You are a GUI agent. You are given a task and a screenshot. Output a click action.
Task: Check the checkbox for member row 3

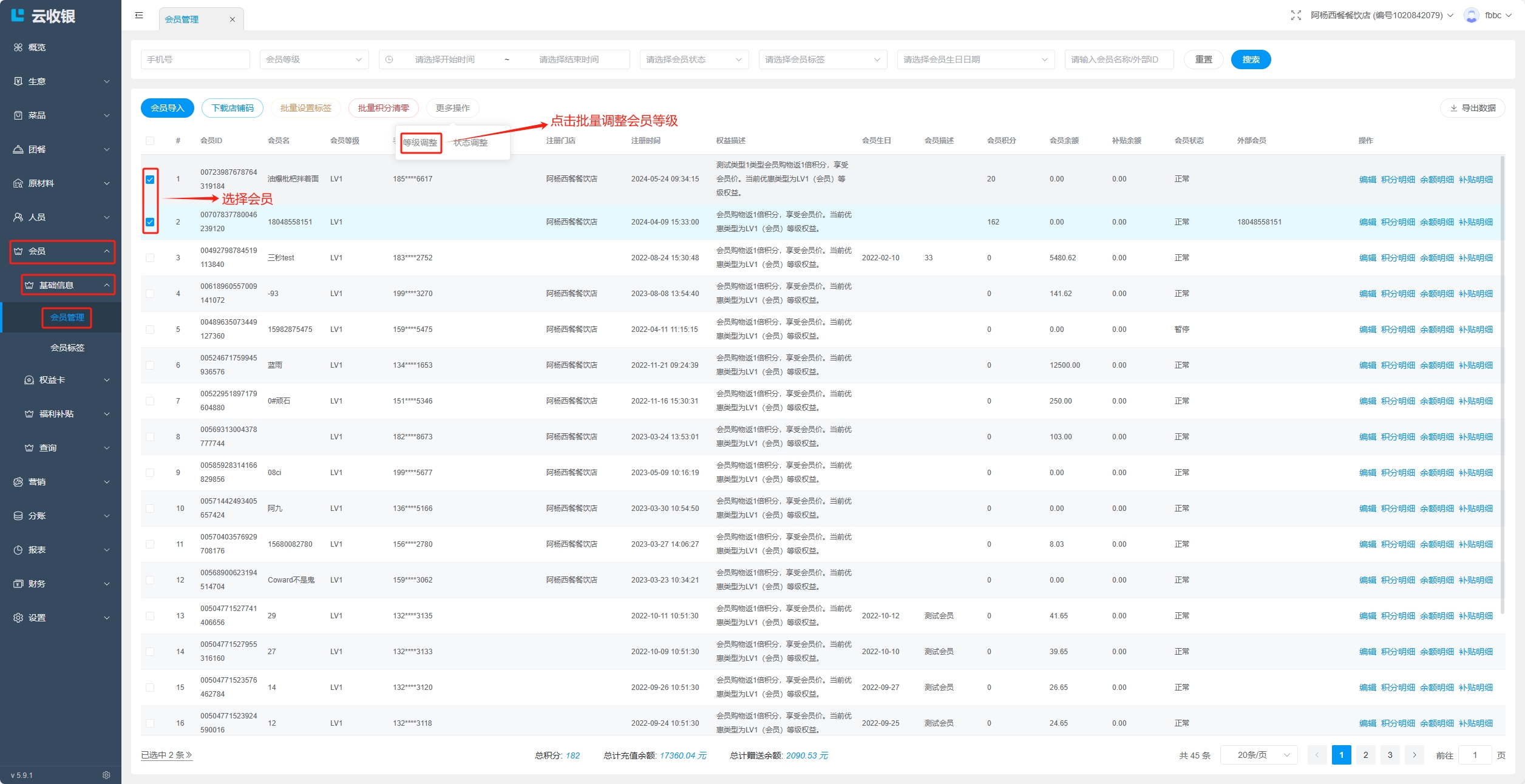point(150,258)
